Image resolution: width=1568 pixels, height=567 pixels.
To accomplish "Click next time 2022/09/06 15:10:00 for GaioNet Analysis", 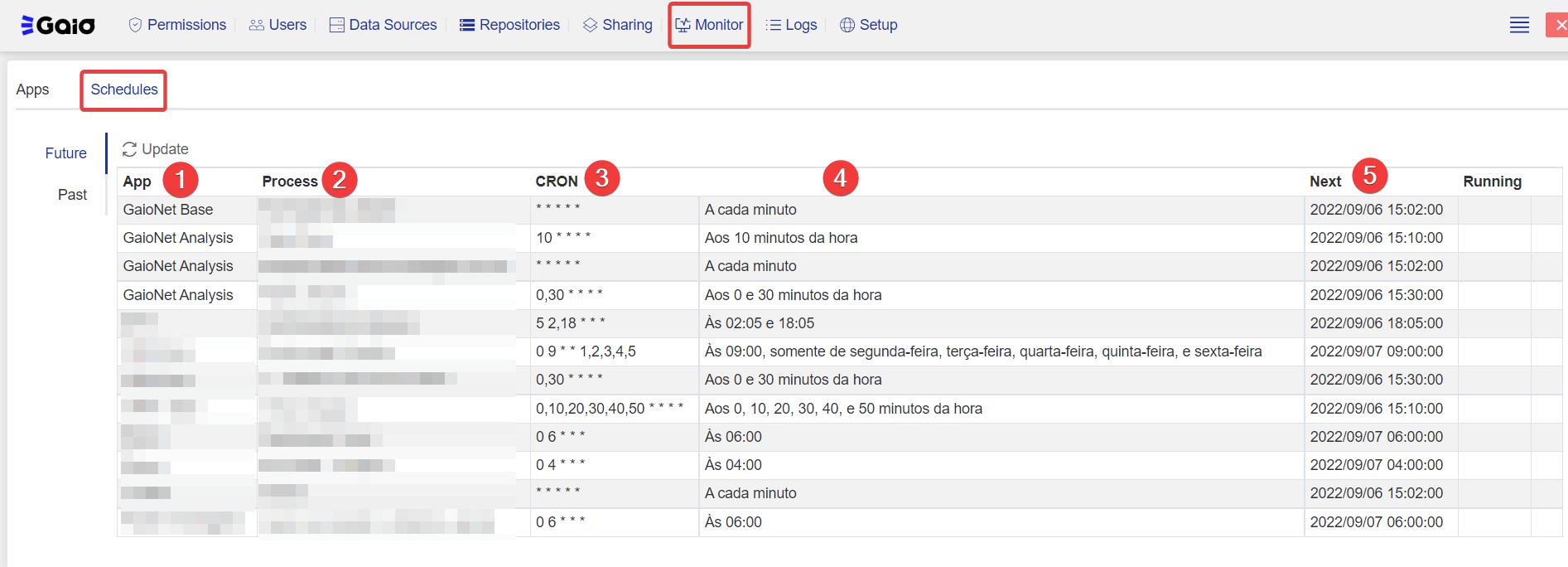I will (x=1376, y=238).
